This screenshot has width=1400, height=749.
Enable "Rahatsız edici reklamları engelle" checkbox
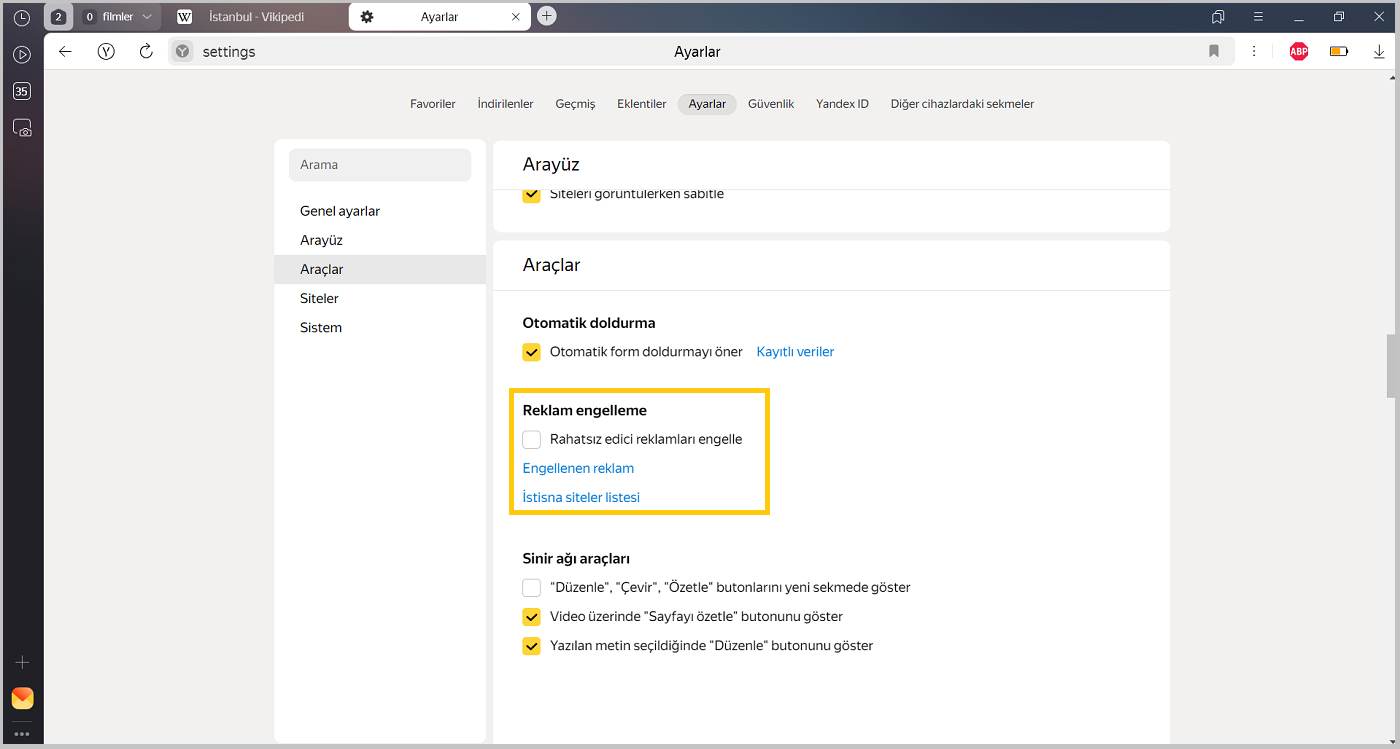532,439
